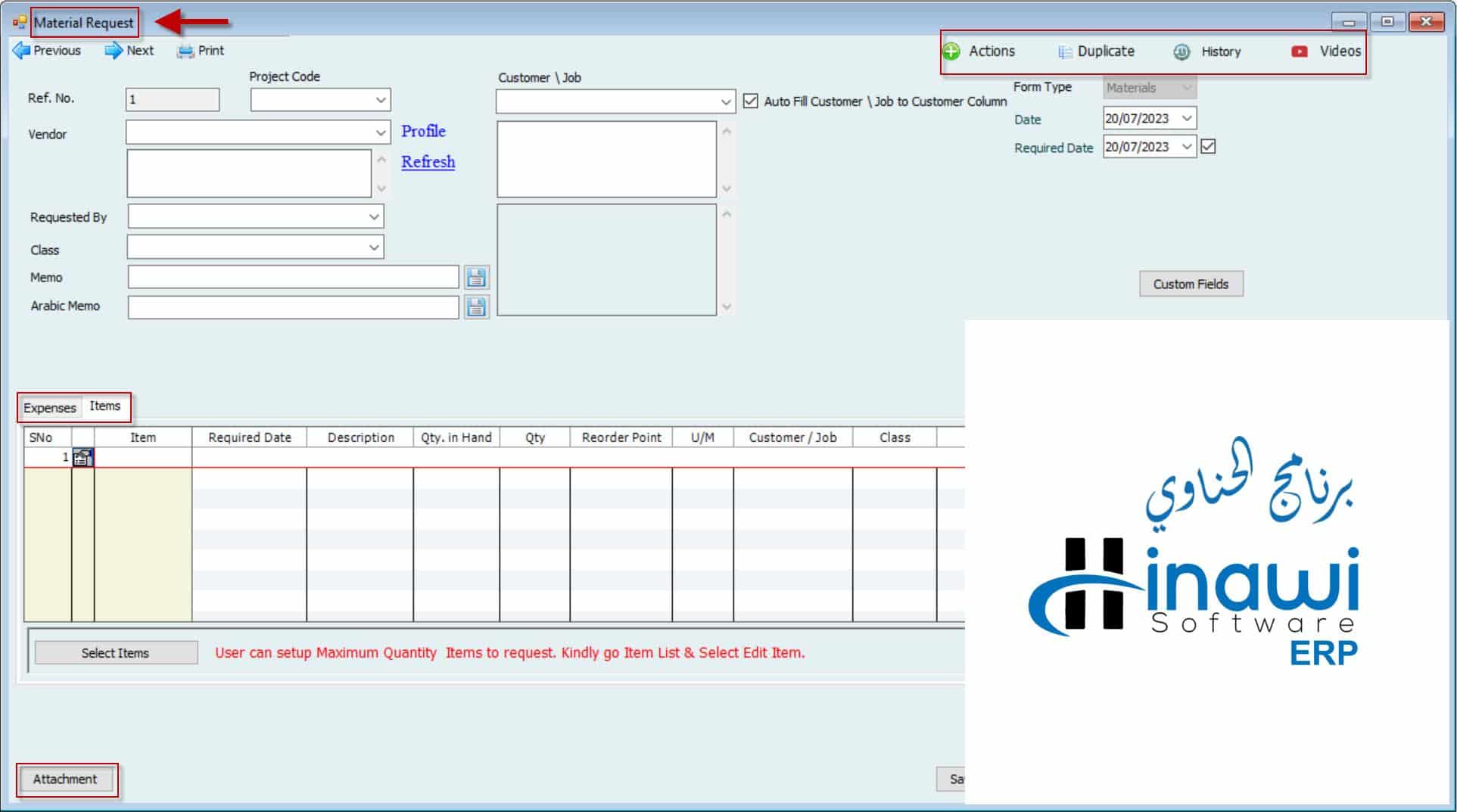Click the Customer / Job column header
The height and width of the screenshot is (812, 1457).
[792, 437]
